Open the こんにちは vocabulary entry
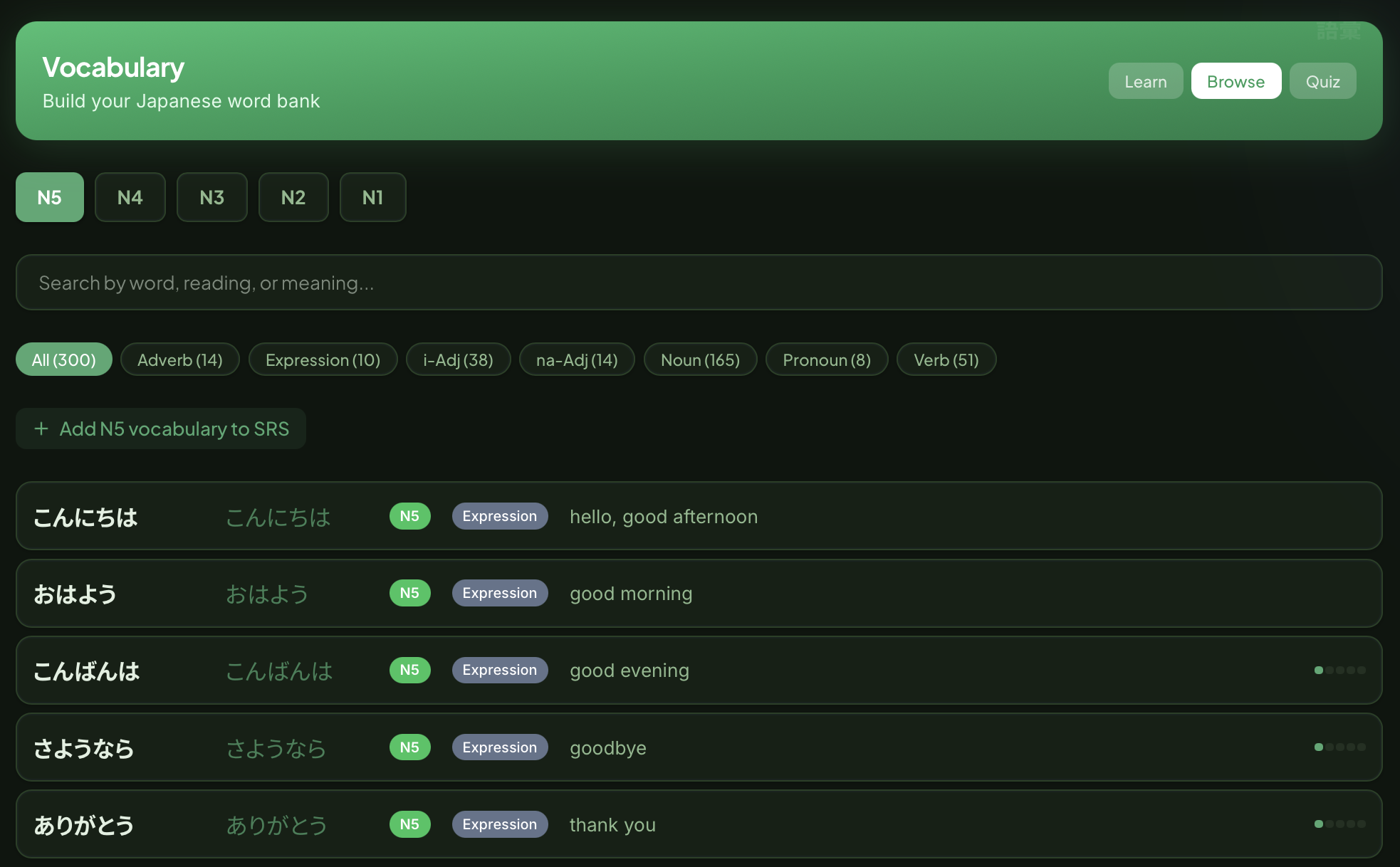 point(85,516)
